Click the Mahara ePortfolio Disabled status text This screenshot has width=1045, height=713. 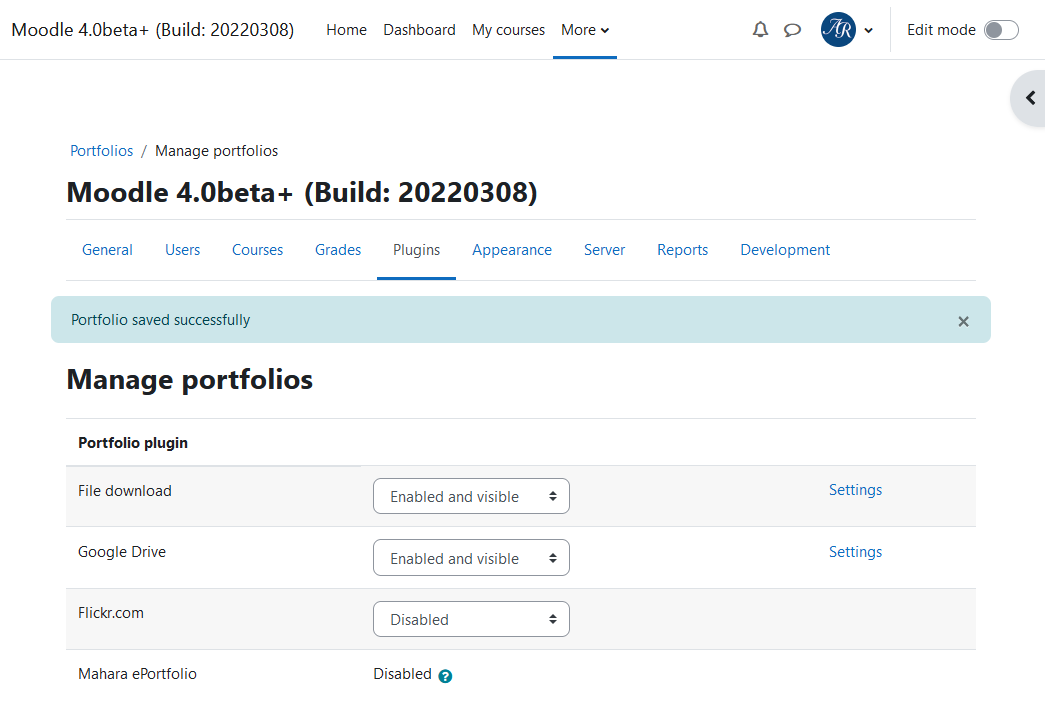pos(403,674)
